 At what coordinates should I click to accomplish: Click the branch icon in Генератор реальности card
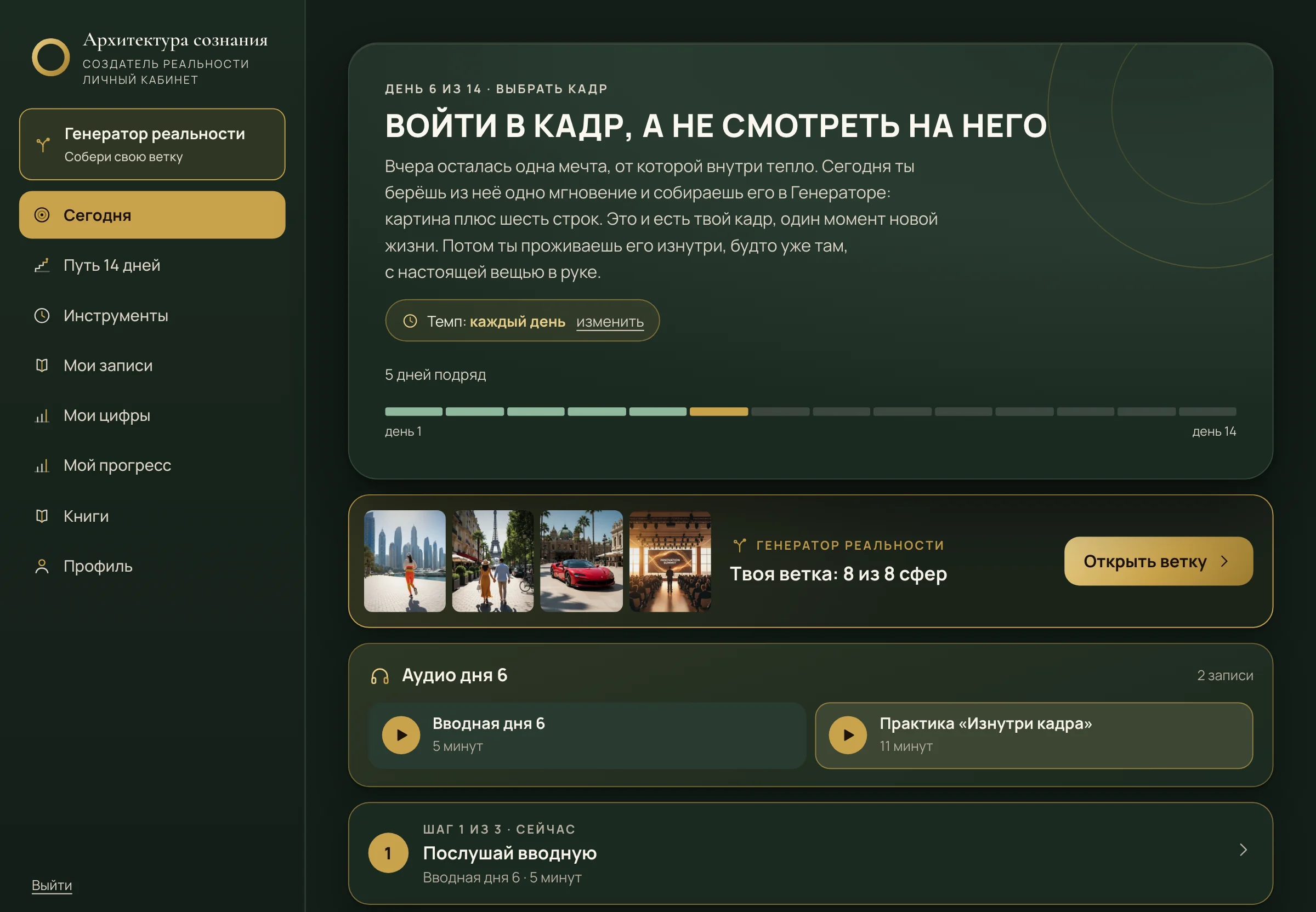point(43,145)
